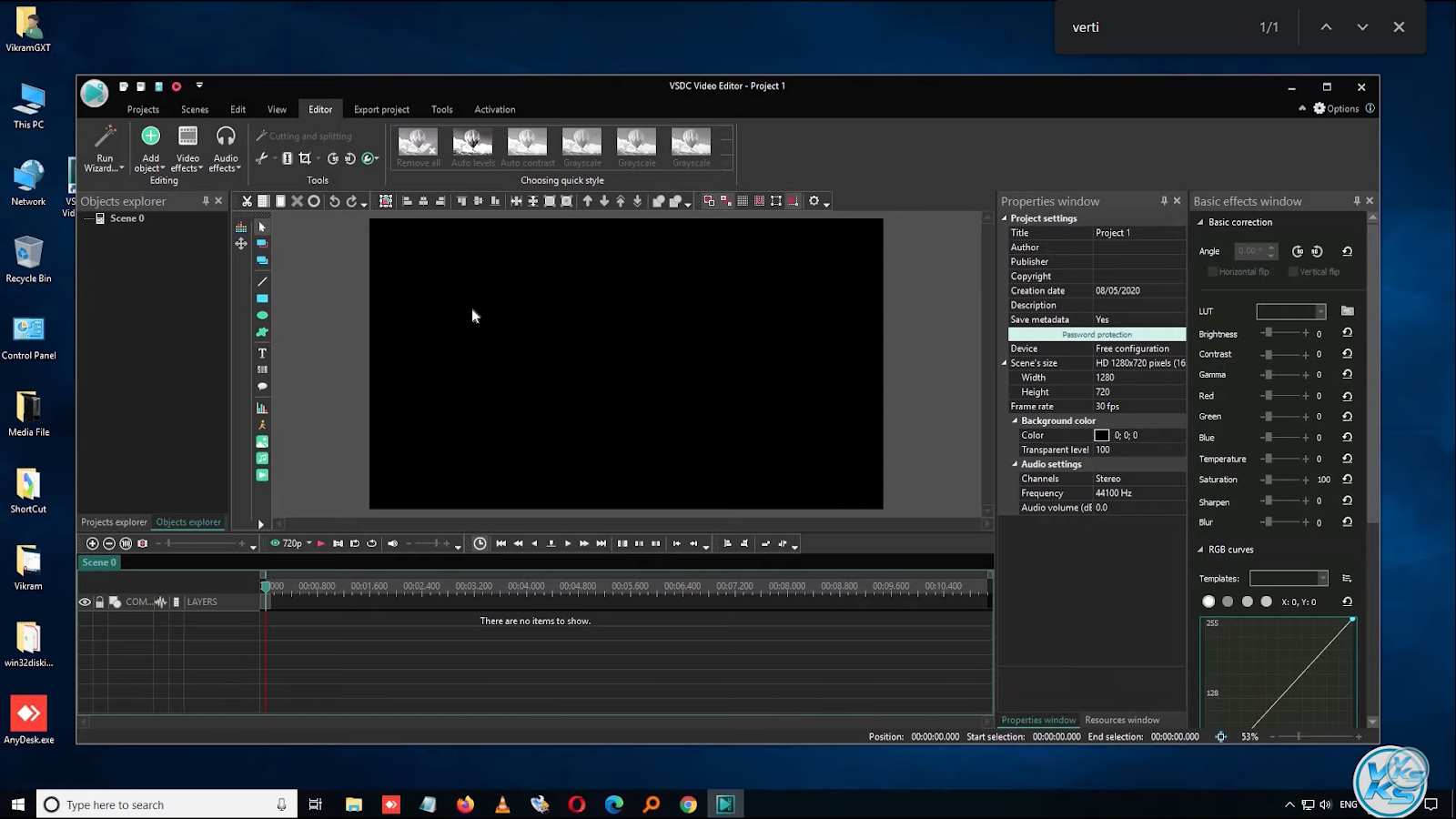This screenshot has height=819, width=1456.
Task: Apply the Auto contrast quick style
Action: coord(527,147)
